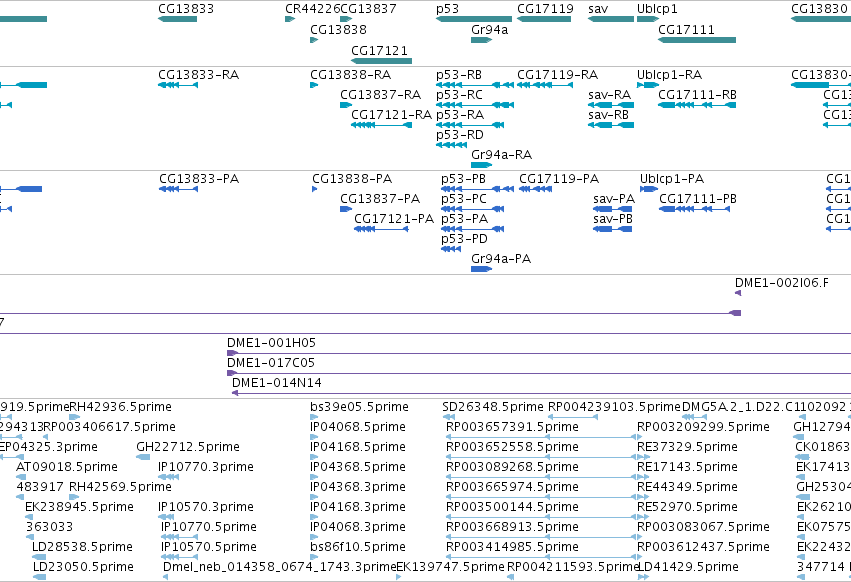Click the LD23050.5prime EST label

tap(83, 568)
